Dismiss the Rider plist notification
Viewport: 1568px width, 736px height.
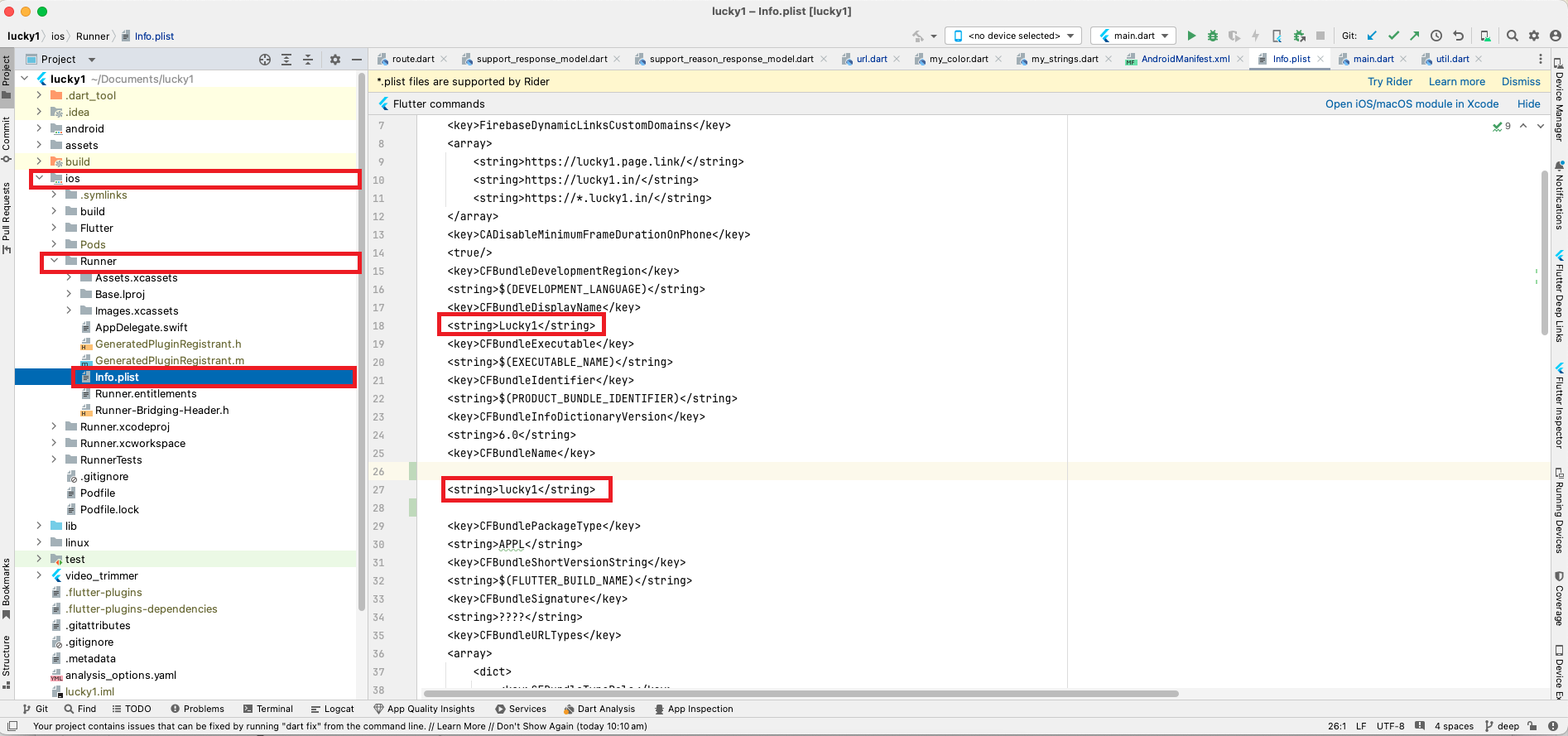[x=1521, y=81]
